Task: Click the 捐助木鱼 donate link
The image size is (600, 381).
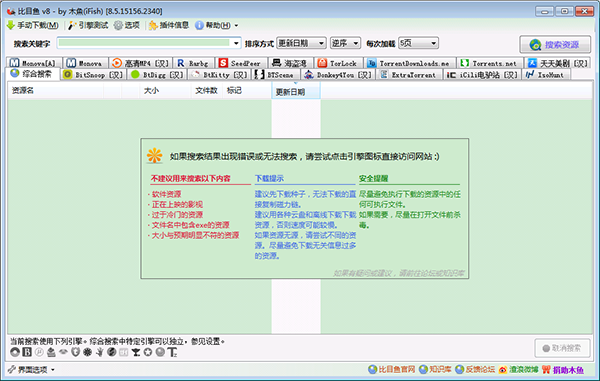Action: 563,370
